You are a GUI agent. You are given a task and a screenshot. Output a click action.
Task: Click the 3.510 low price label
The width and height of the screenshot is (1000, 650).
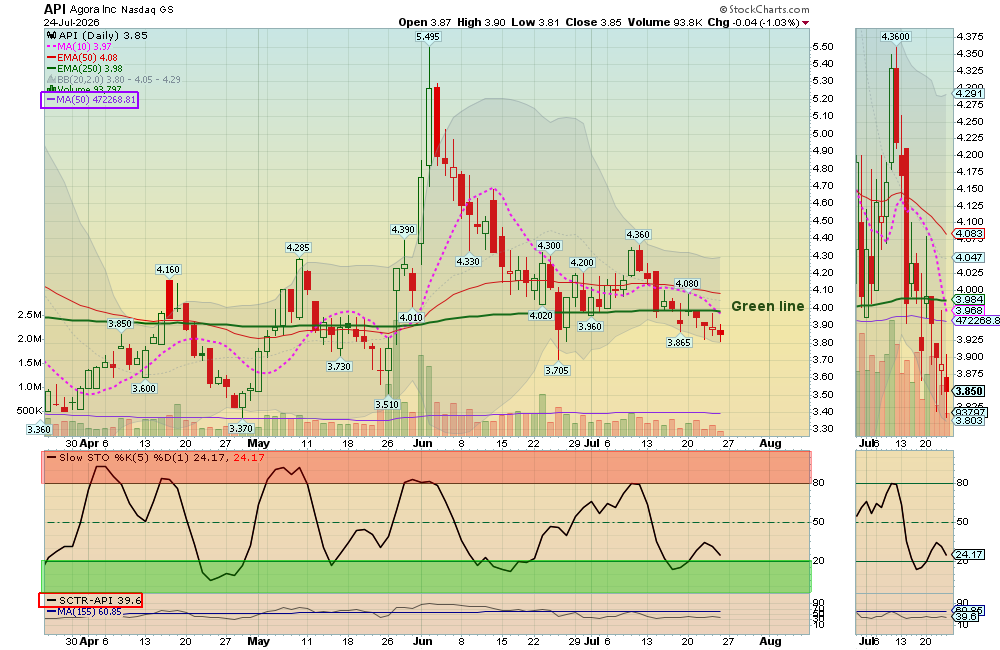click(387, 404)
